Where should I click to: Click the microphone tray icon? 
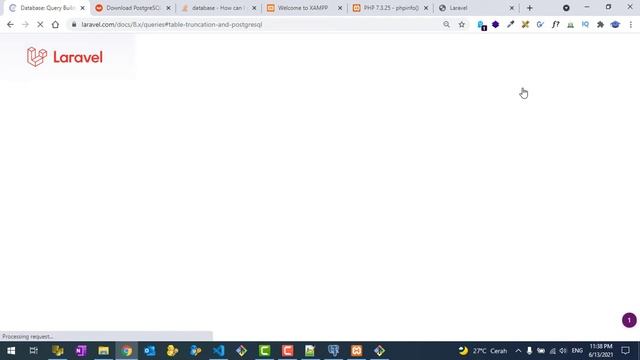pyautogui.click(x=529, y=351)
